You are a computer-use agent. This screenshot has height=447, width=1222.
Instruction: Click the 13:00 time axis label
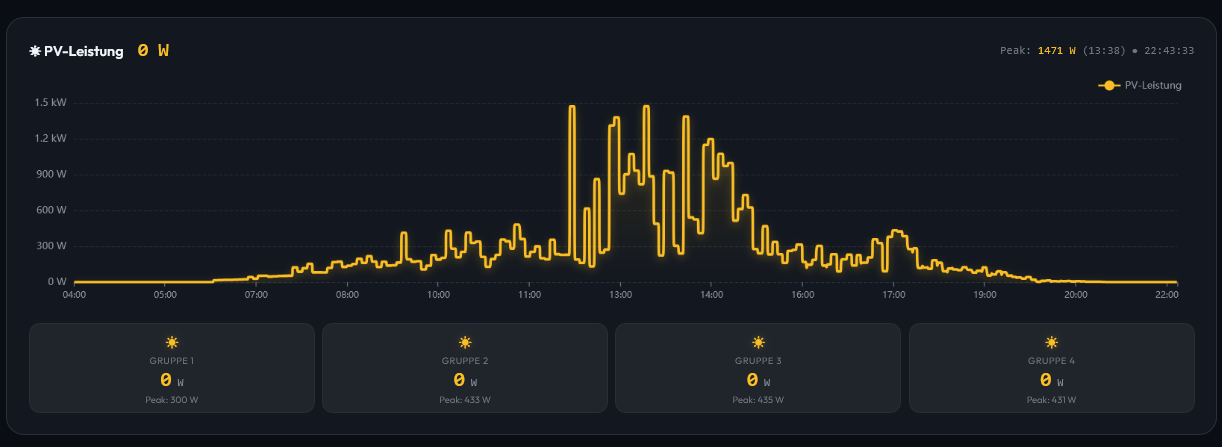[x=620, y=295]
